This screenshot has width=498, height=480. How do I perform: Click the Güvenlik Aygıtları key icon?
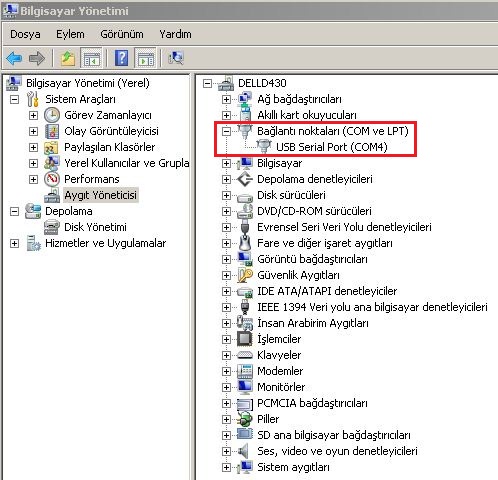point(245,275)
